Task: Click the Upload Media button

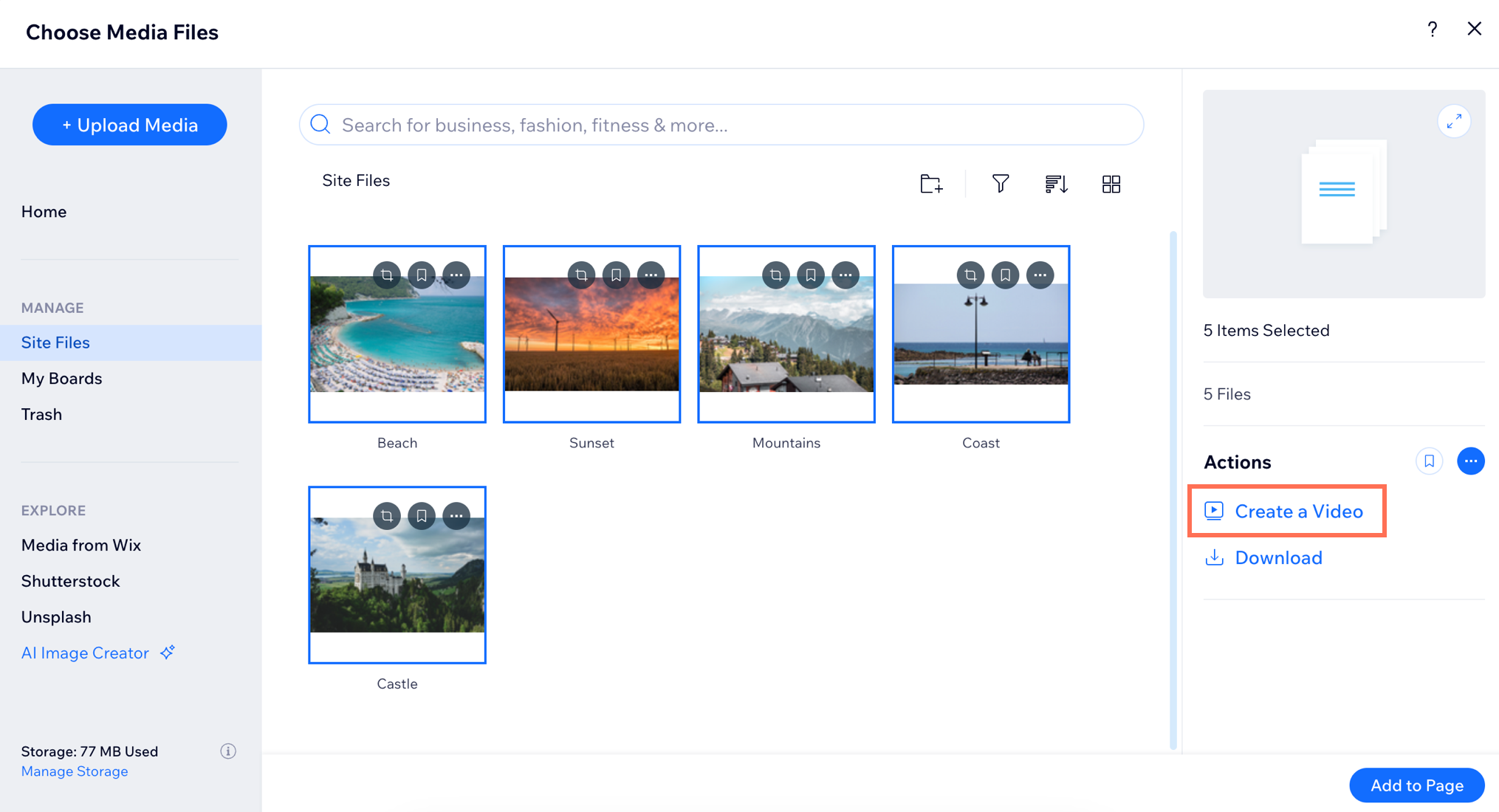Action: coord(129,125)
